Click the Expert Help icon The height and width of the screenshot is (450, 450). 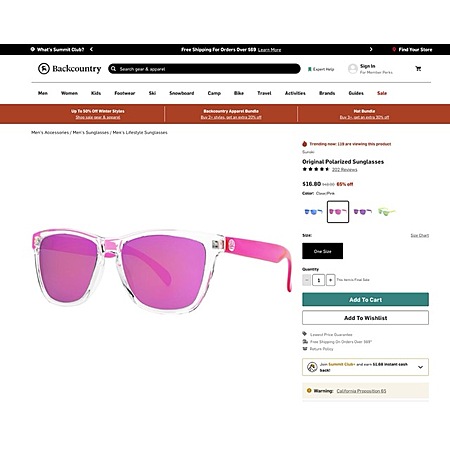309,69
